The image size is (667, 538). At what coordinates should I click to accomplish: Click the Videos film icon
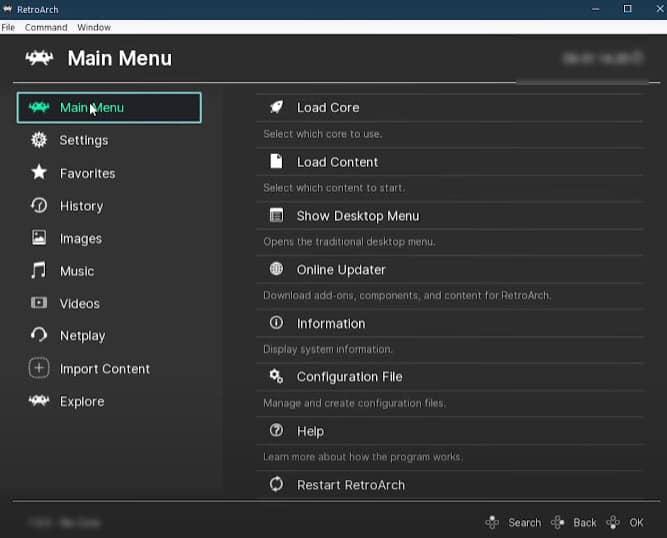click(x=39, y=303)
